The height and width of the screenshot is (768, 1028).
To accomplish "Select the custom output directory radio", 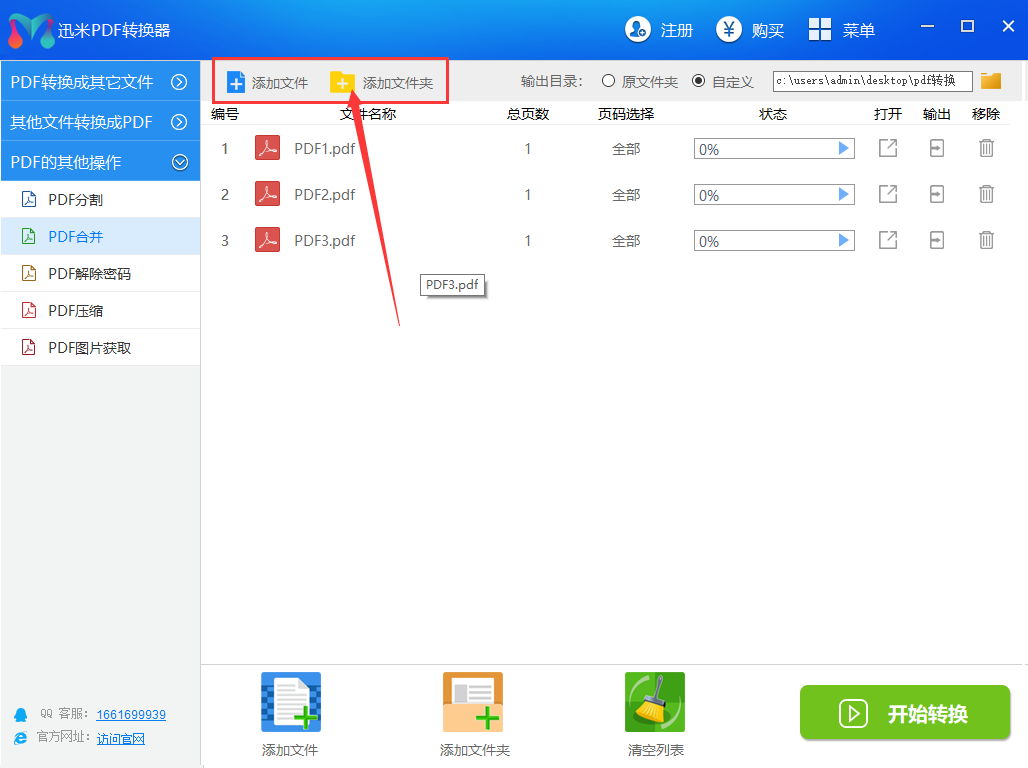I will point(698,81).
